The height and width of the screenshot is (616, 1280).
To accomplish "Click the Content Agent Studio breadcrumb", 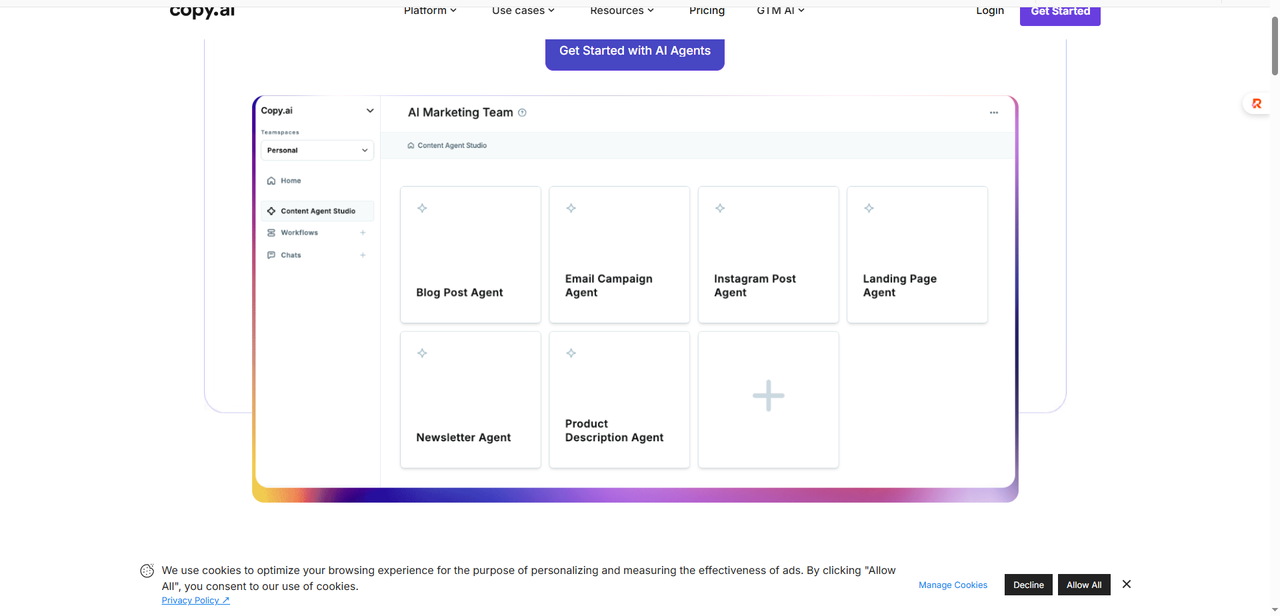I will (x=452, y=146).
